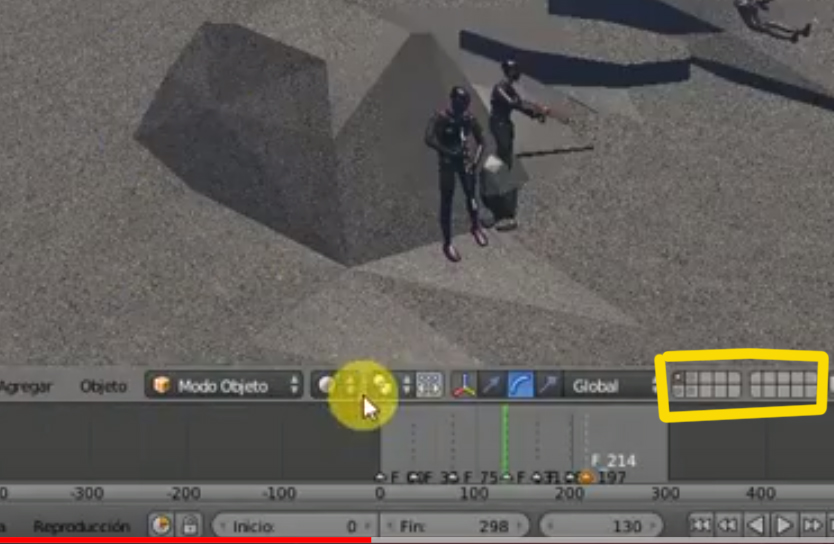
Task: Click the current frame field showing 130
Action: 601,526
